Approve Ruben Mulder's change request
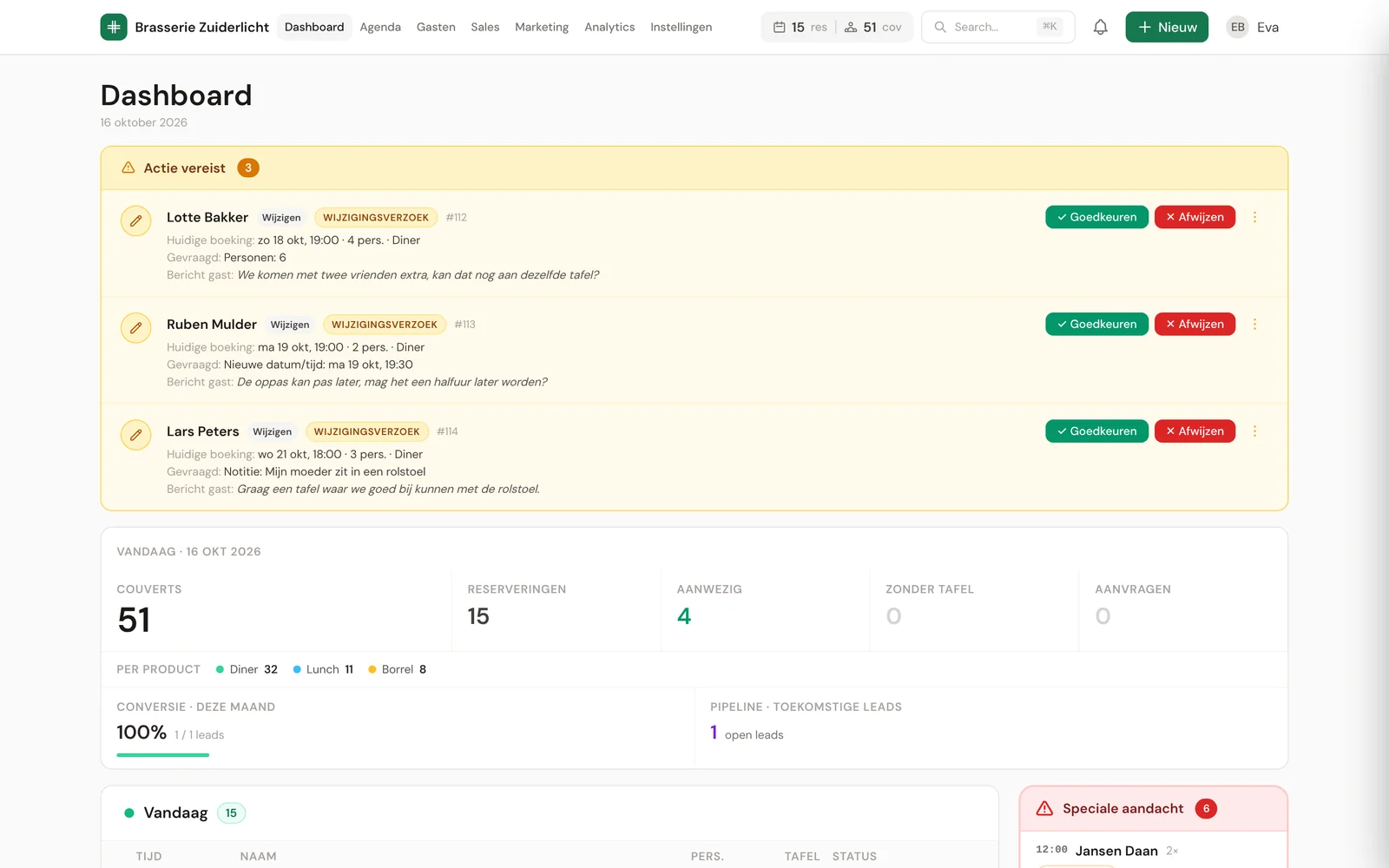This screenshot has height=868, width=1389. 1097,324
